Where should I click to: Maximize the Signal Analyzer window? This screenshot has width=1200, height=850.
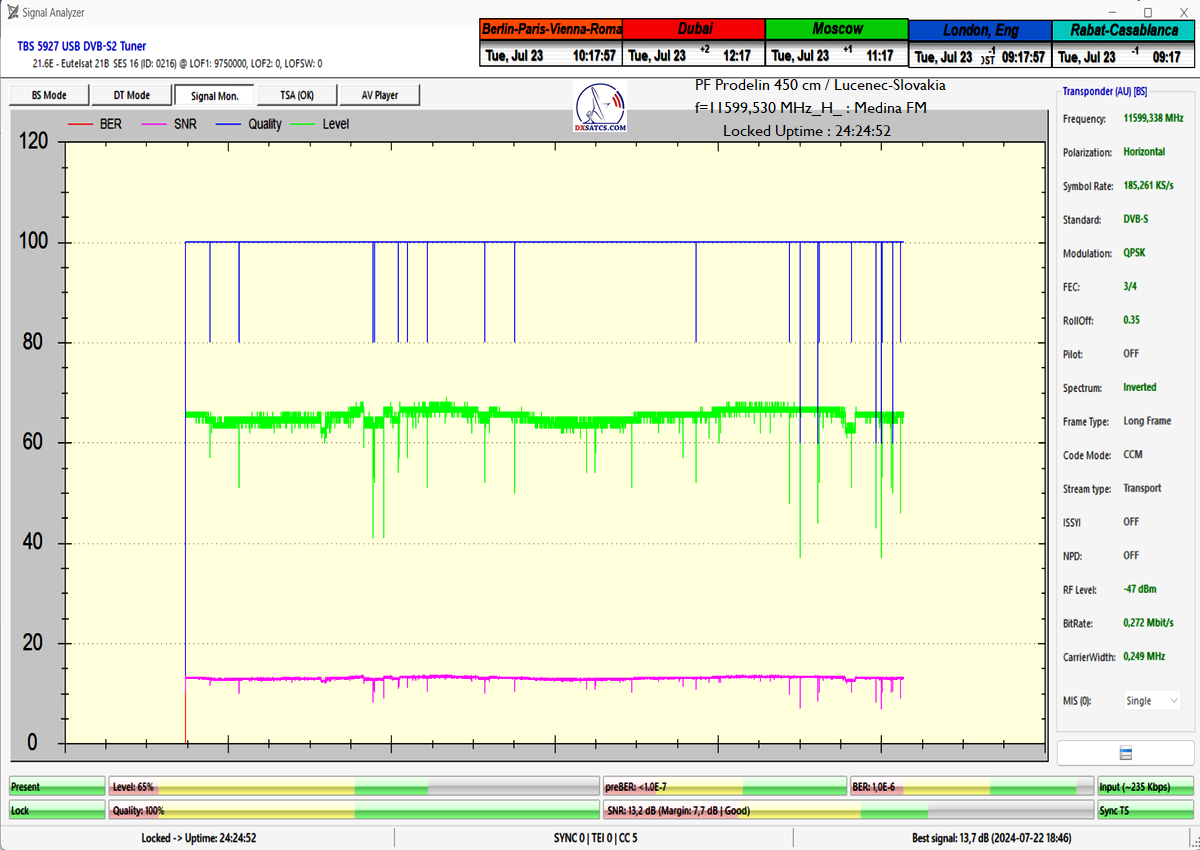pyautogui.click(x=1147, y=12)
